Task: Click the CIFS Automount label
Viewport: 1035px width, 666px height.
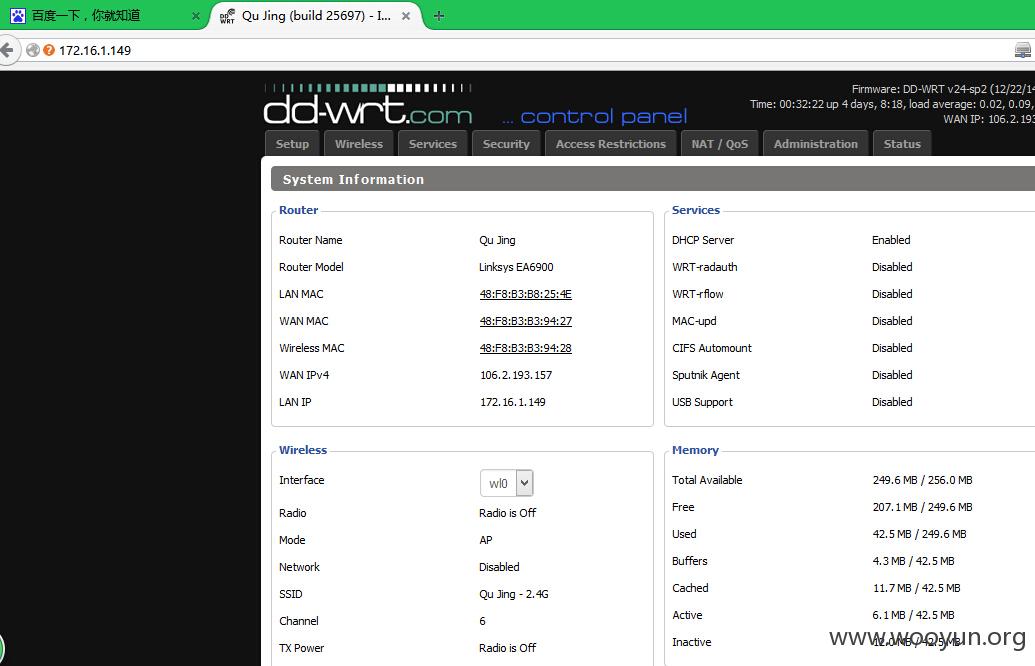Action: point(712,349)
